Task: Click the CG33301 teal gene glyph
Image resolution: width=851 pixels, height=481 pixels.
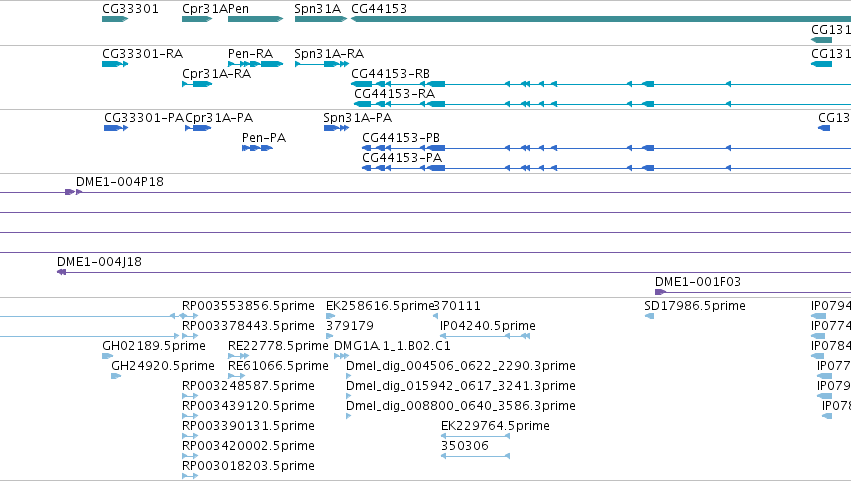Action: tap(115, 19)
